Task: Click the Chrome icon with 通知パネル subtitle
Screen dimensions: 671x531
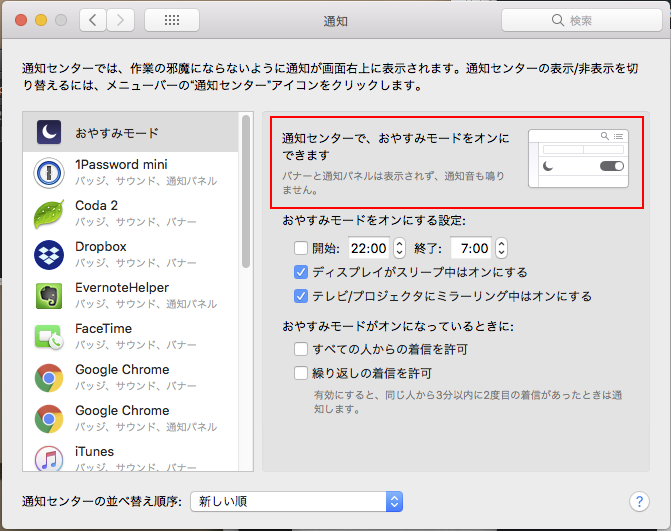Action: tap(49, 419)
